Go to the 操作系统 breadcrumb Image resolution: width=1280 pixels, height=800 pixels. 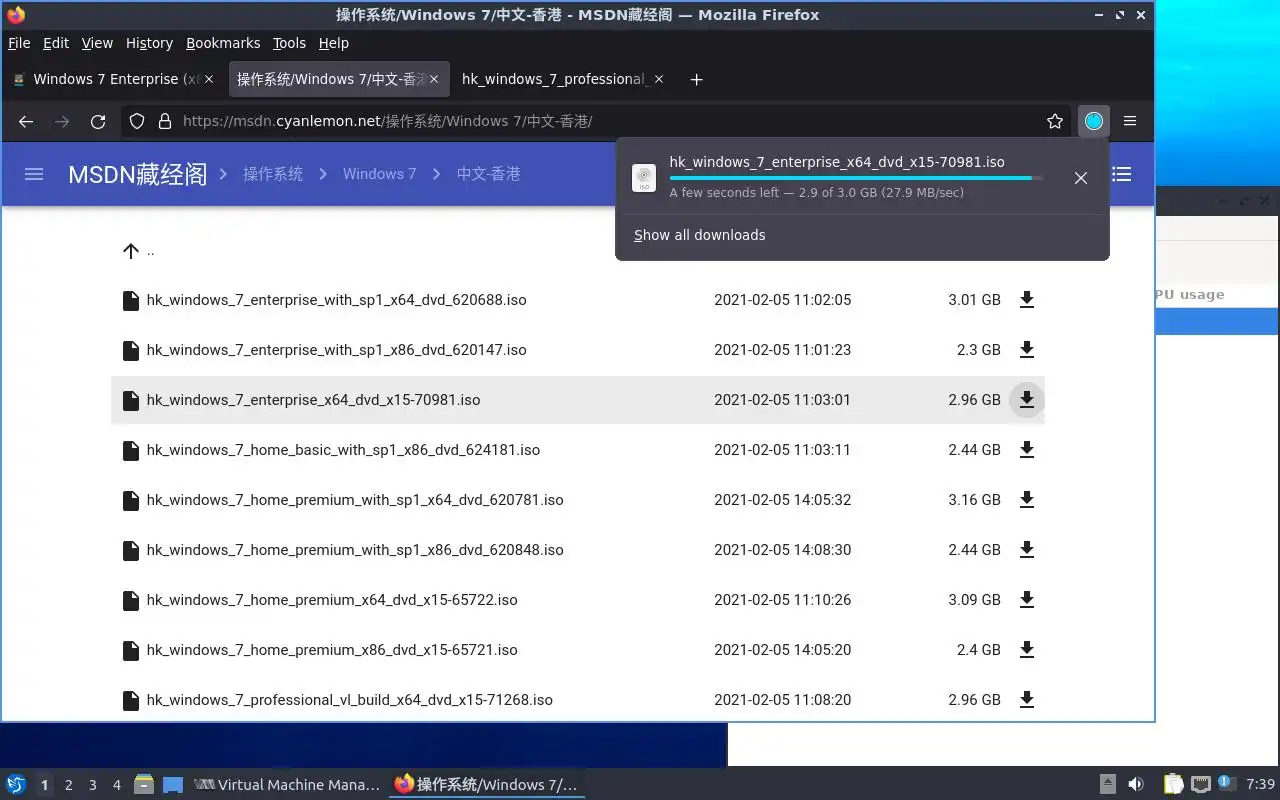(273, 174)
